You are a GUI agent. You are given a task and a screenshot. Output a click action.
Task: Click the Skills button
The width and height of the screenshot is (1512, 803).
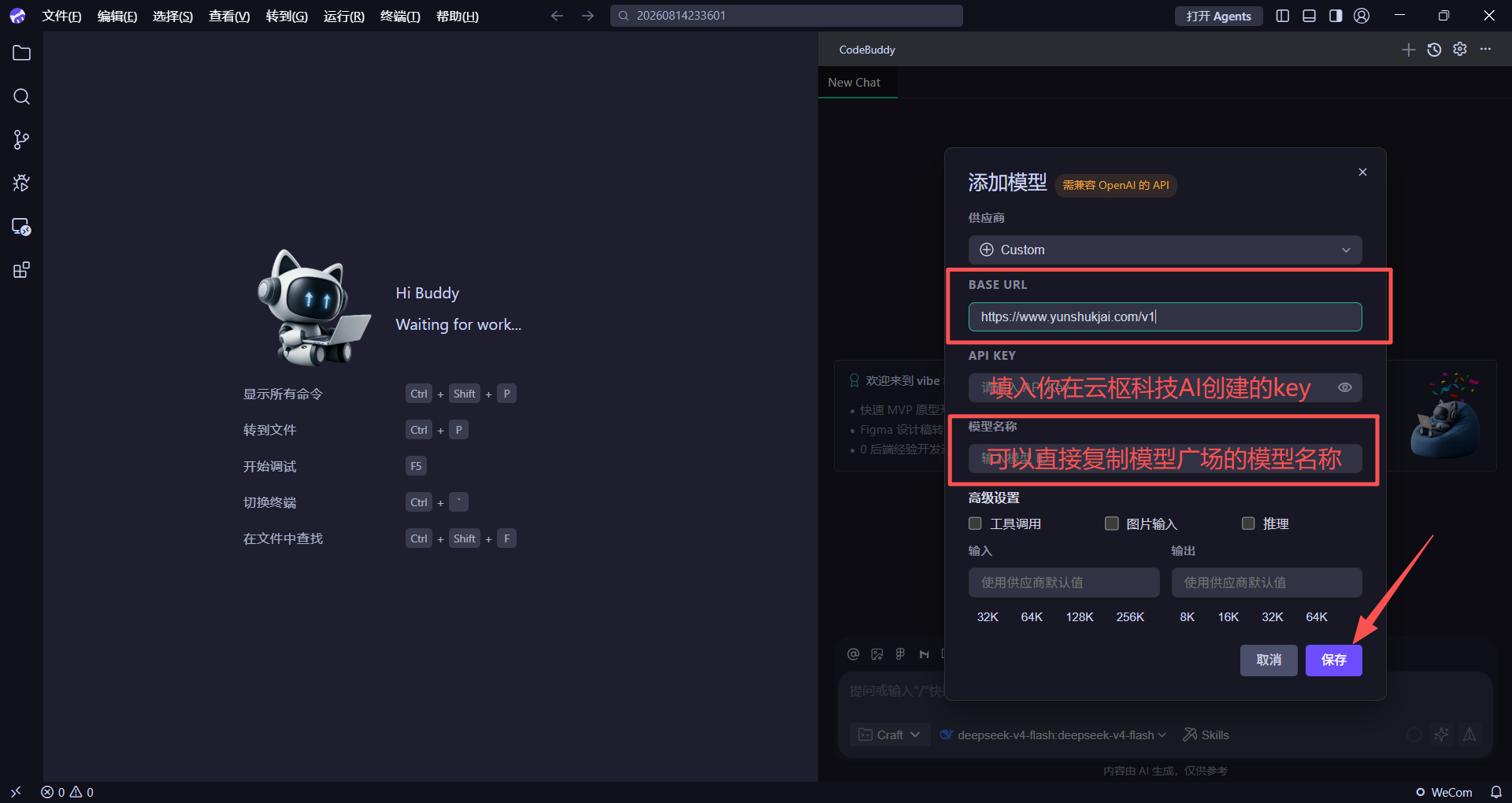click(1206, 735)
